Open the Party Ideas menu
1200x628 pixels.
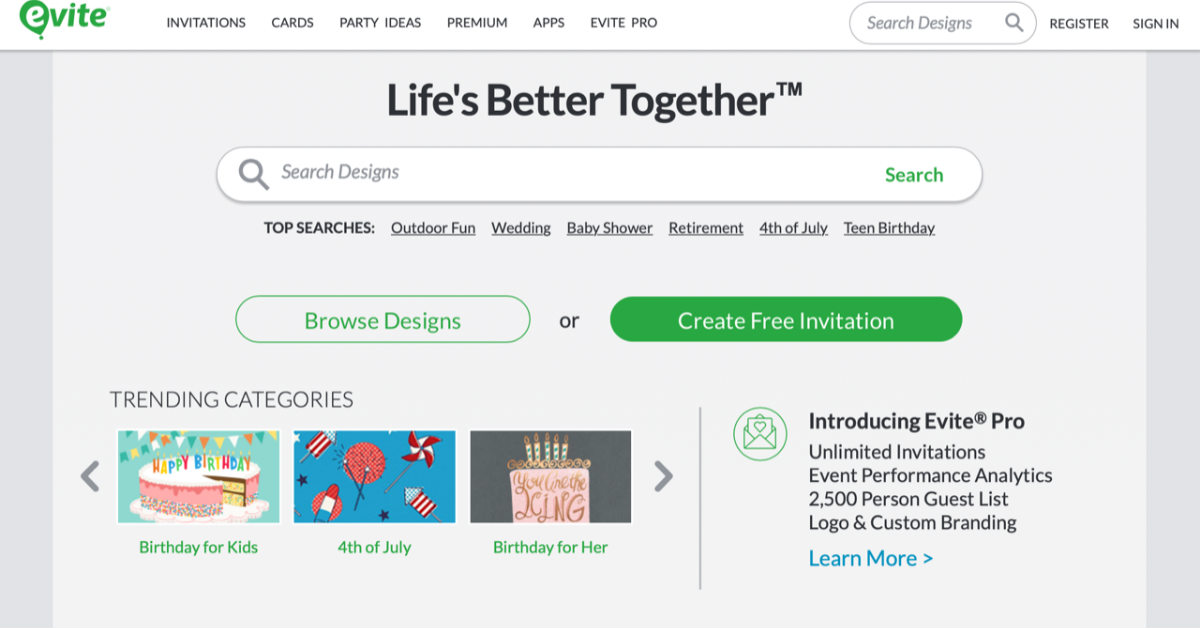pyautogui.click(x=380, y=23)
